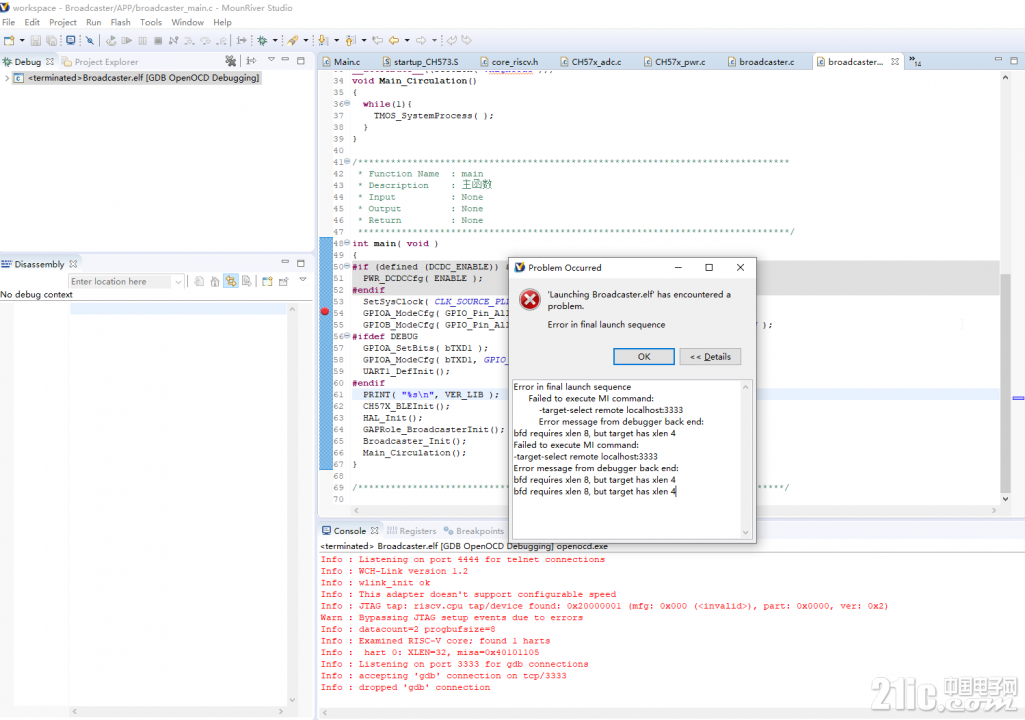1025x720 pixels.
Task: Open the flash tool dropdown arrow
Action: (305, 41)
